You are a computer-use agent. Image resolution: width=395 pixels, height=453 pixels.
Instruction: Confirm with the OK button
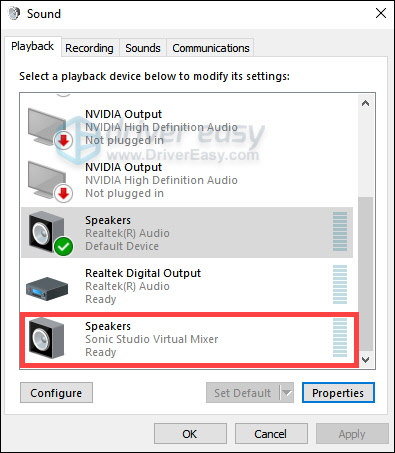click(x=190, y=434)
